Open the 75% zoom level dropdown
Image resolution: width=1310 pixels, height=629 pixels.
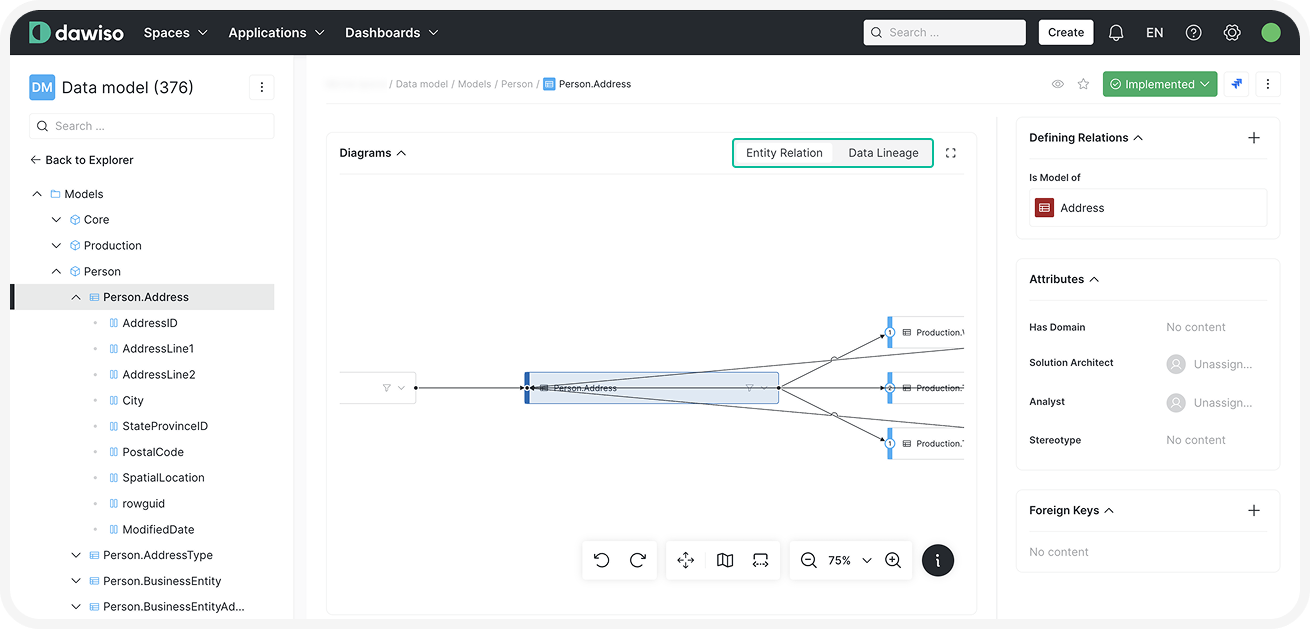850,560
